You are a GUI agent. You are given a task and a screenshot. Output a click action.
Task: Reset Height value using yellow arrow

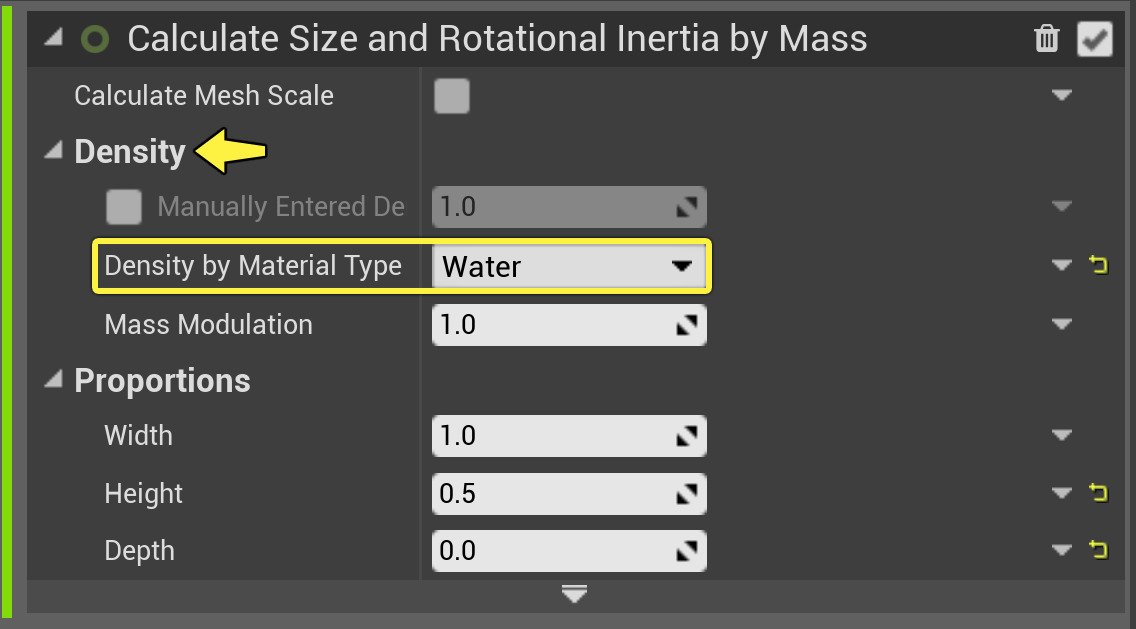pyautogui.click(x=1099, y=493)
